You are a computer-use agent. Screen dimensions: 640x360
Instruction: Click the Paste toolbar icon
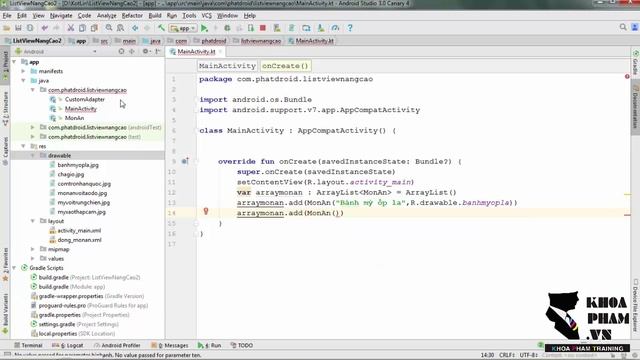click(x=94, y=28)
